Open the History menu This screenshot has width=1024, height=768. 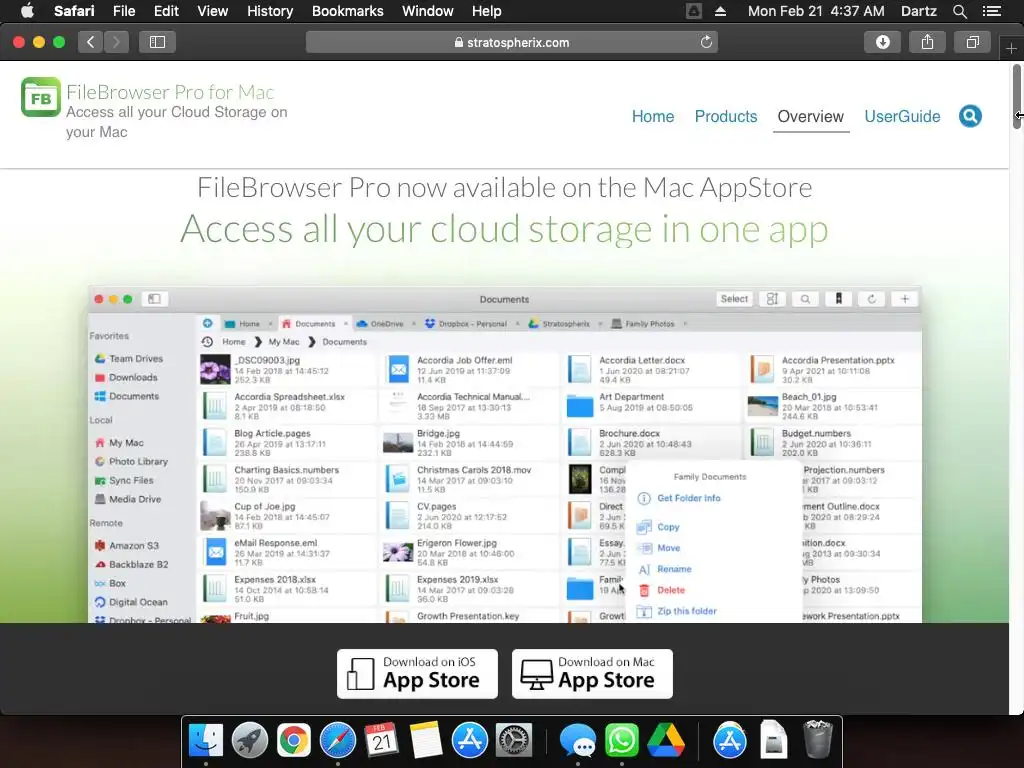click(270, 11)
